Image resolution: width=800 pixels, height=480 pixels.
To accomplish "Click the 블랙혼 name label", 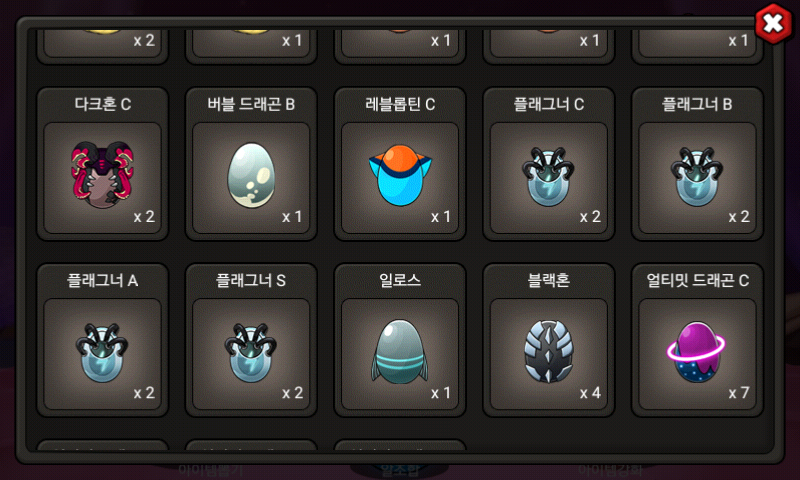I will (548, 280).
